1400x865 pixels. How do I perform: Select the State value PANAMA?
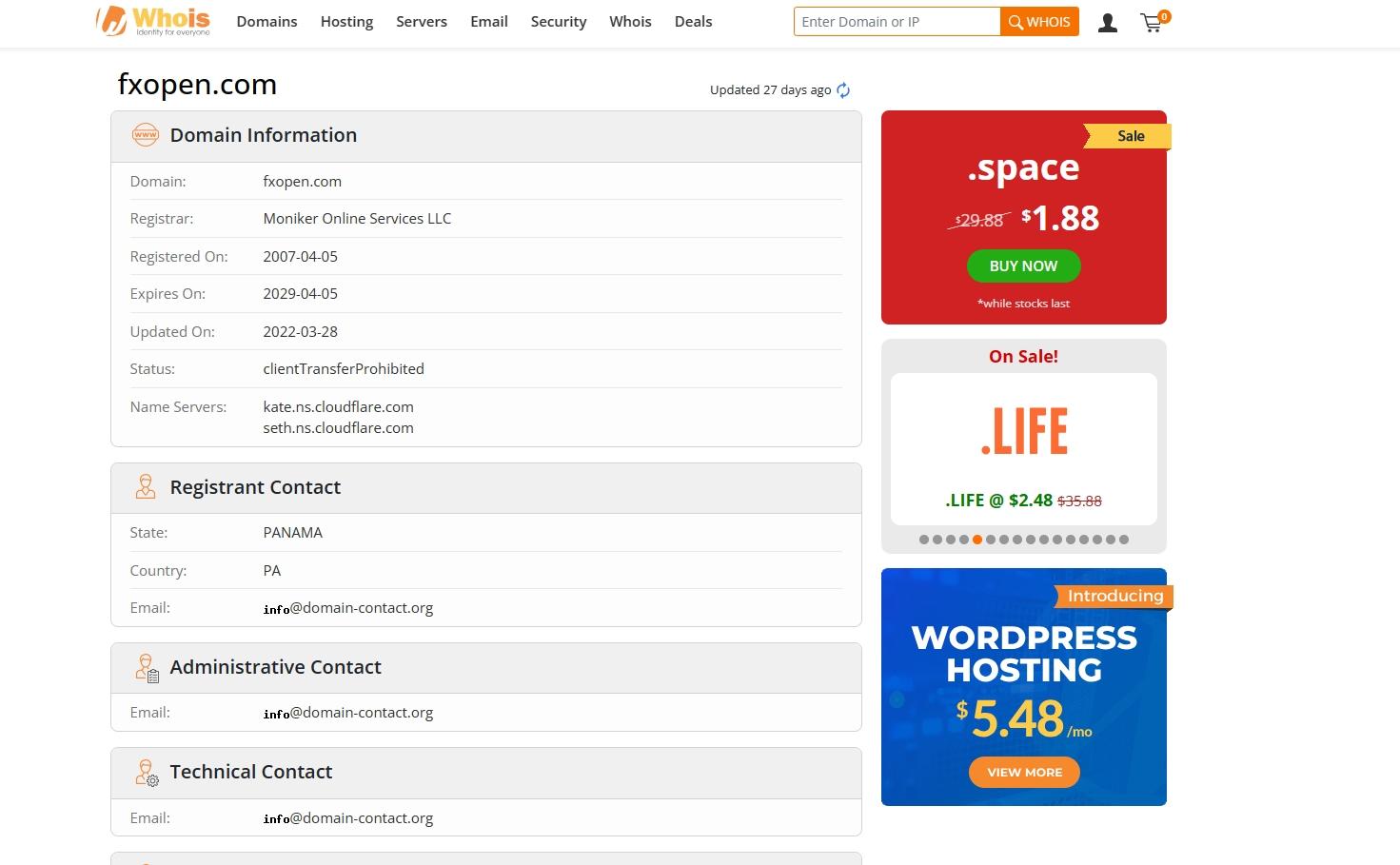pyautogui.click(x=293, y=533)
